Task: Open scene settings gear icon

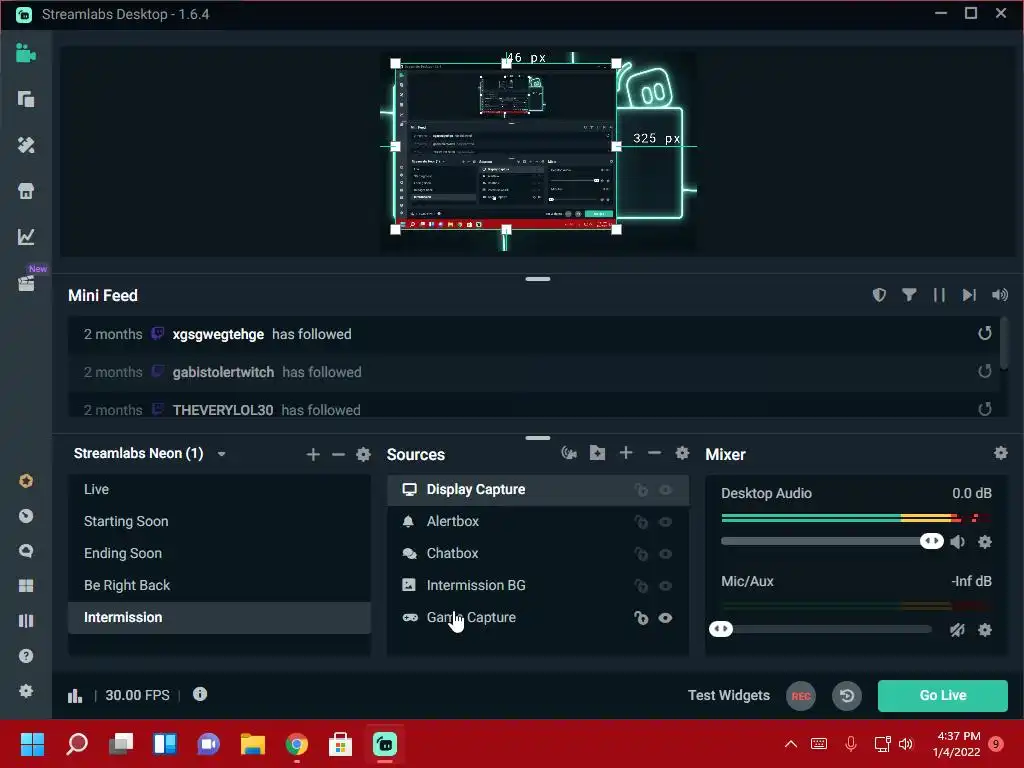Action: (x=363, y=455)
